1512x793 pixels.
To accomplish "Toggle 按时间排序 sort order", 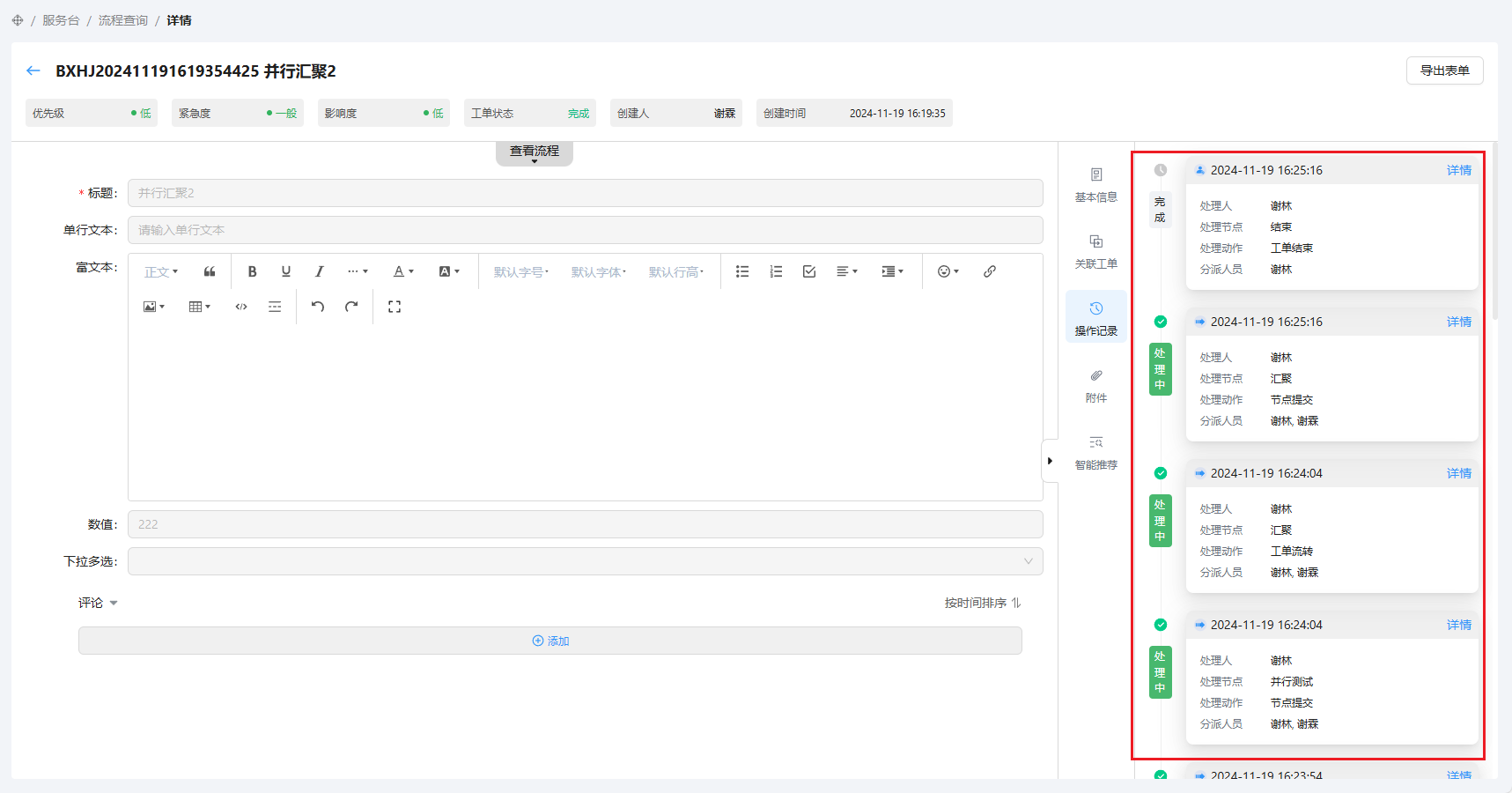I will click(x=983, y=603).
